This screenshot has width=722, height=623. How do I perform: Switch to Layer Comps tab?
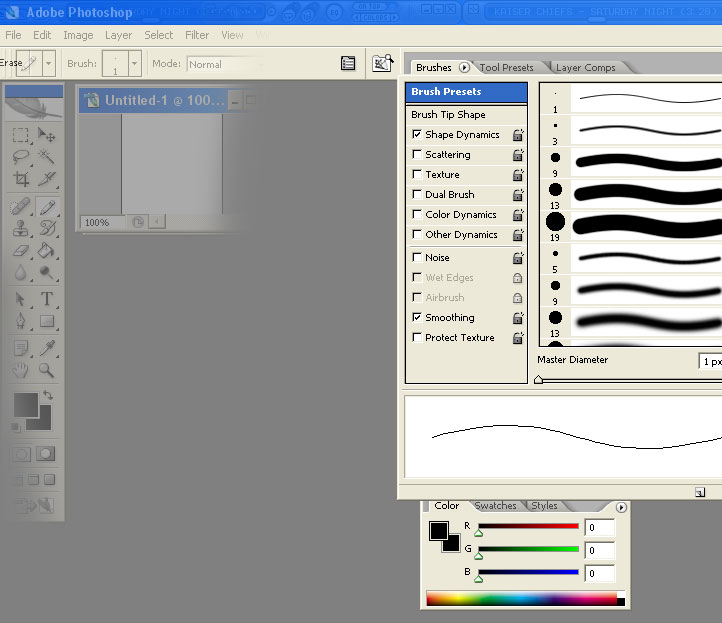pos(586,68)
